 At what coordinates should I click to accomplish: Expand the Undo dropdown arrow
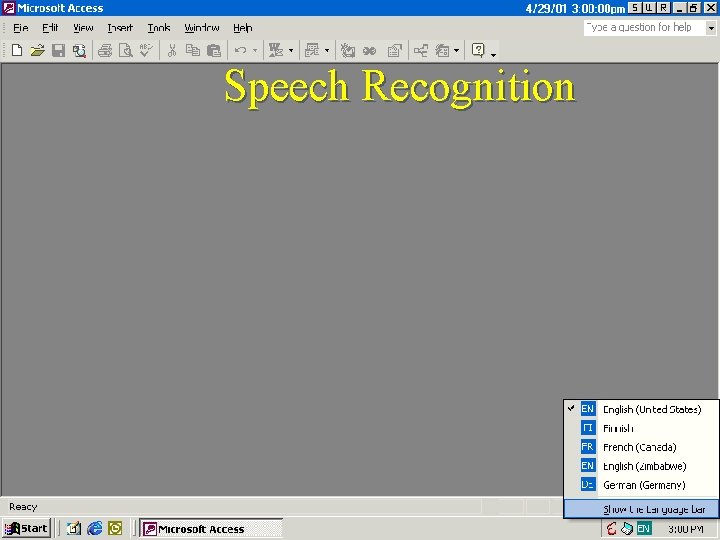255,51
